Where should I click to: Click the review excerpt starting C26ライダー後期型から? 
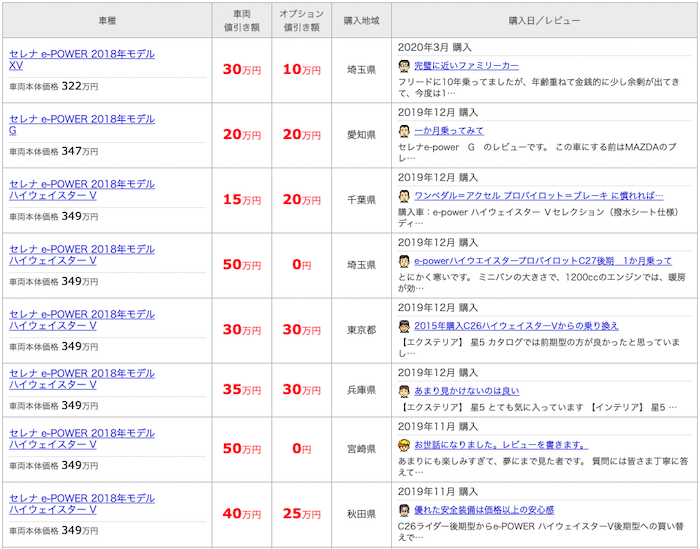point(541,532)
